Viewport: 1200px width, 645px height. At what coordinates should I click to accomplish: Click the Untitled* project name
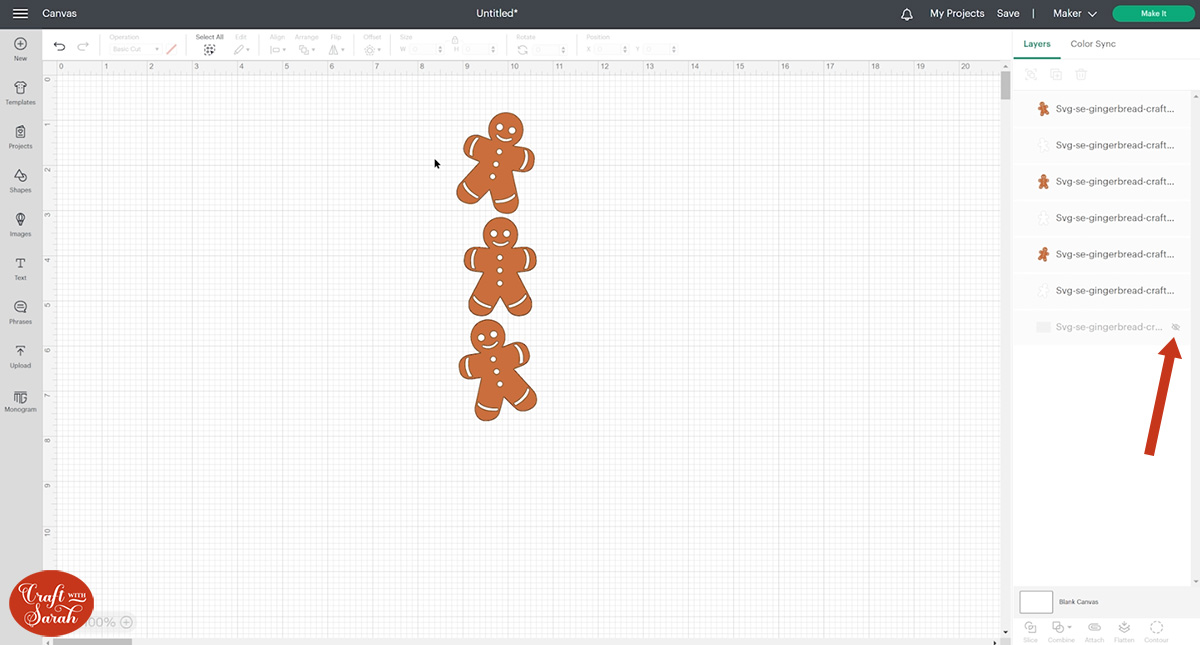tap(497, 14)
